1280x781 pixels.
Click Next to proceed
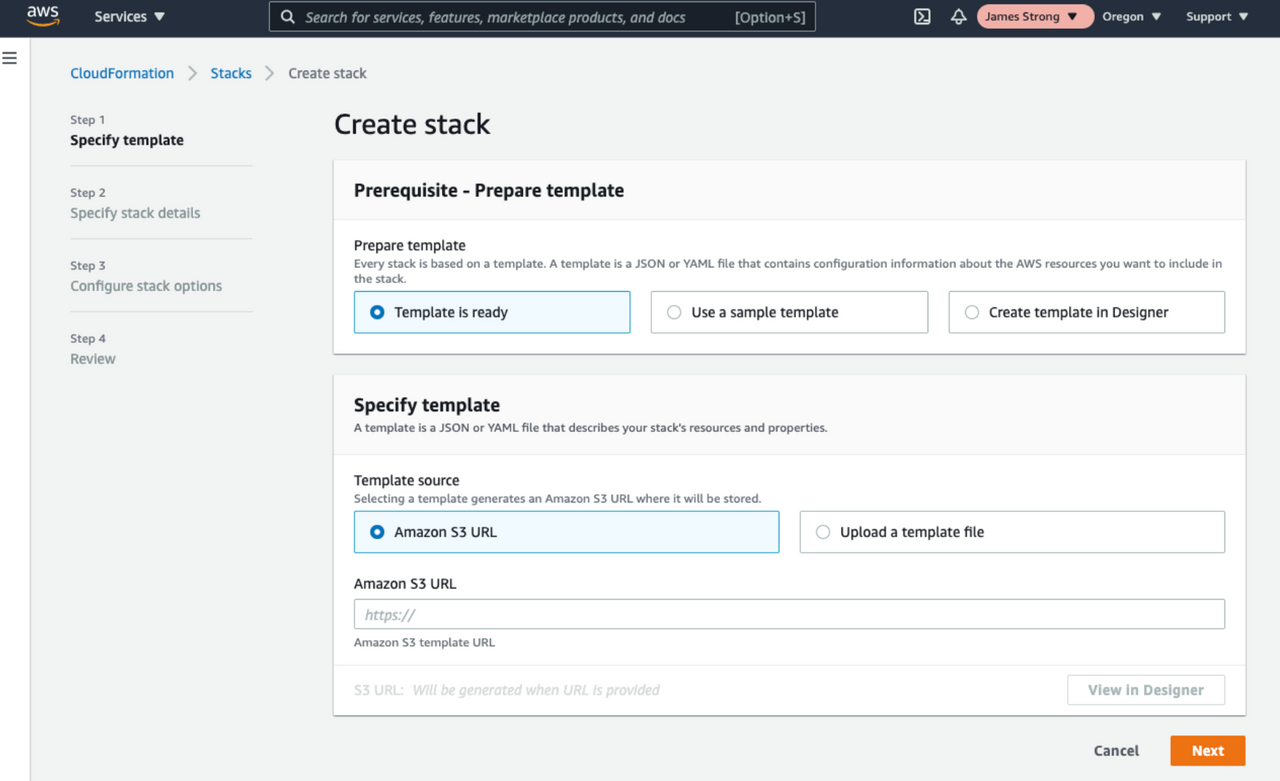pyautogui.click(x=1207, y=750)
